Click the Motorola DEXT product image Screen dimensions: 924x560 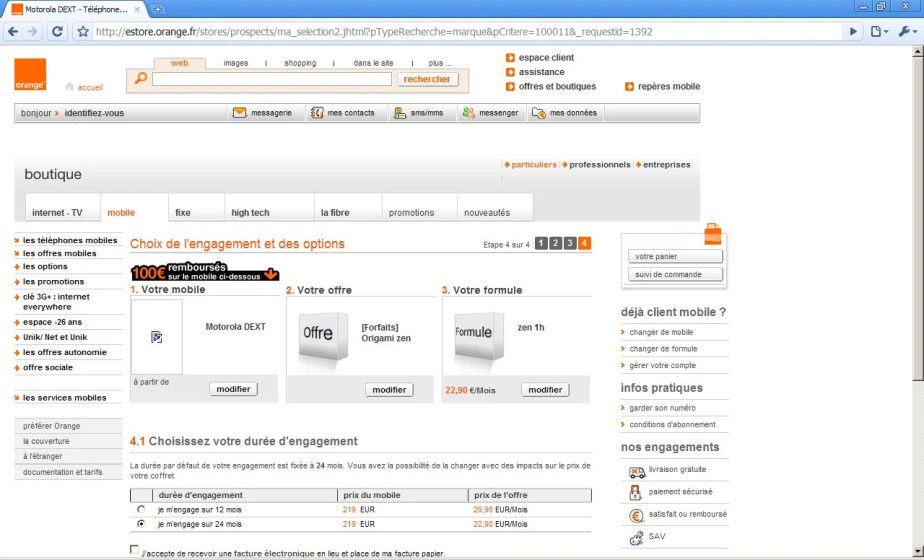(x=157, y=337)
